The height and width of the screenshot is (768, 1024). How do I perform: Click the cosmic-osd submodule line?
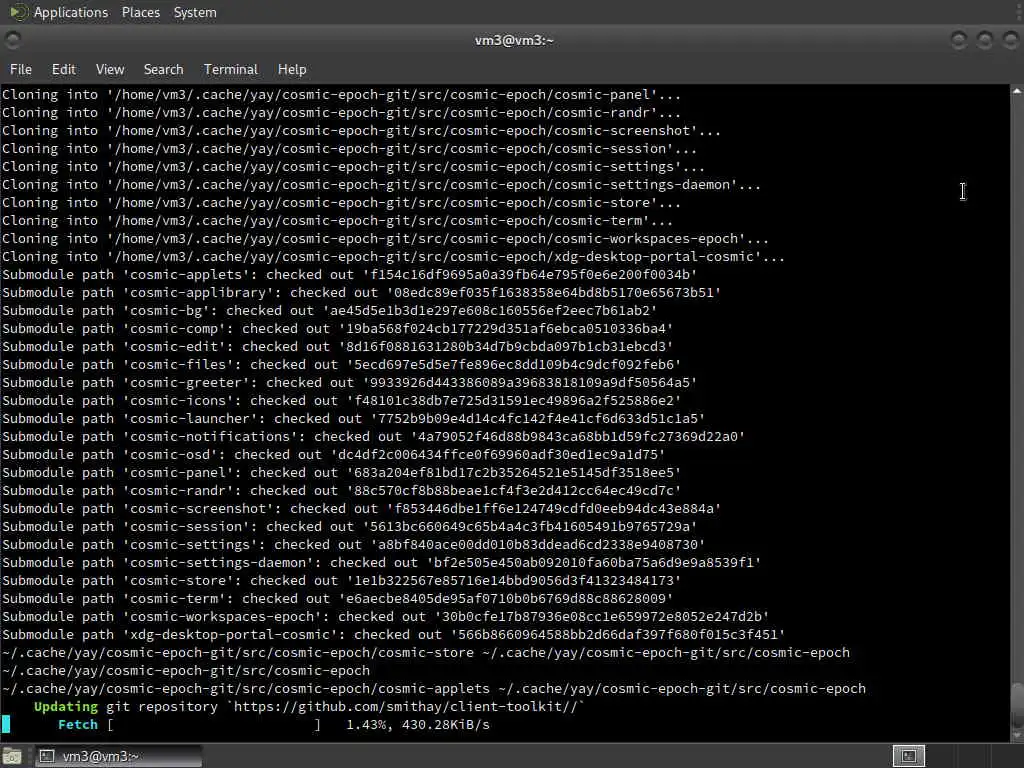(x=333, y=455)
